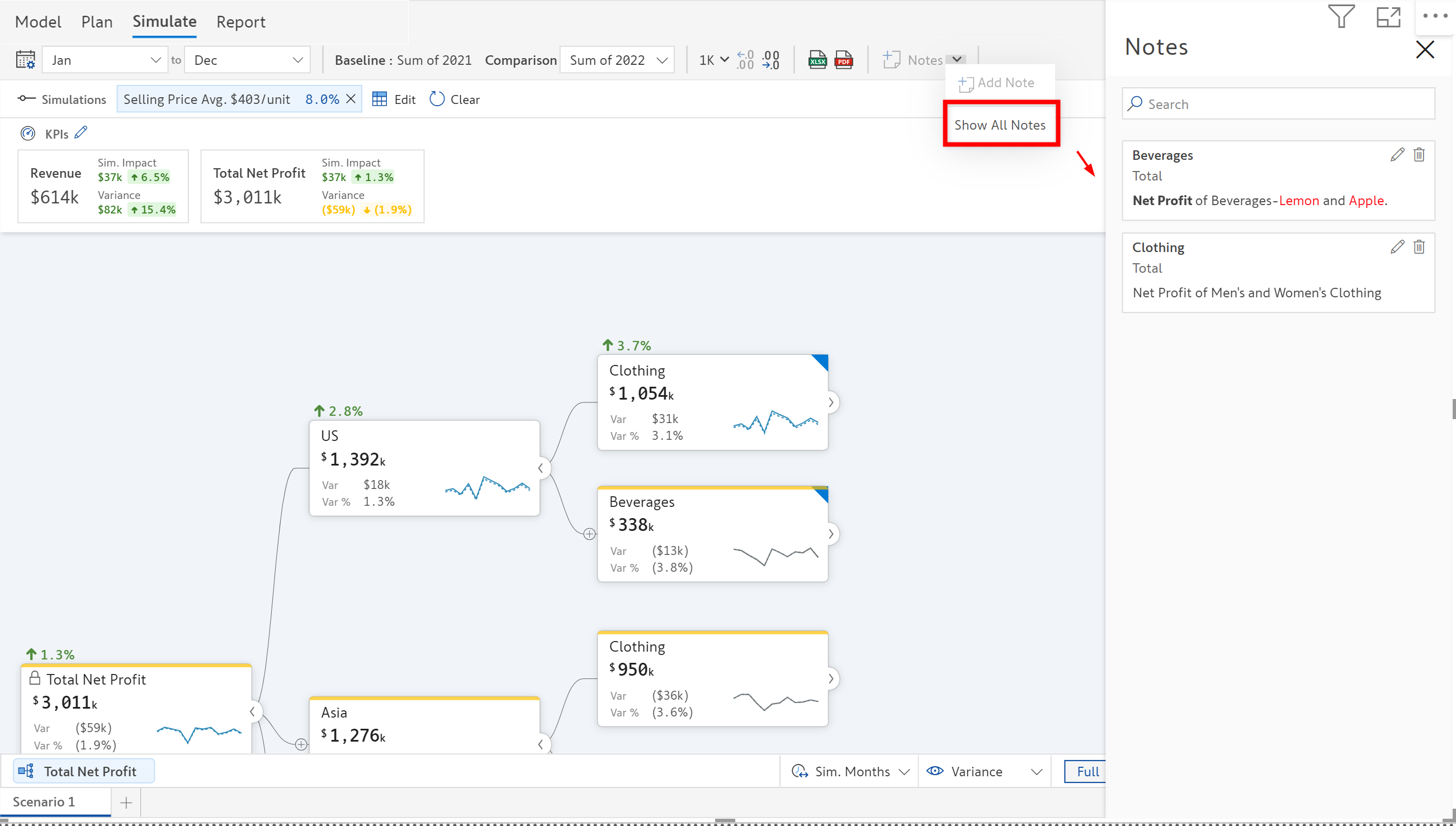Viewport: 1456px width, 826px height.
Task: Collapse the US node children
Action: [541, 468]
